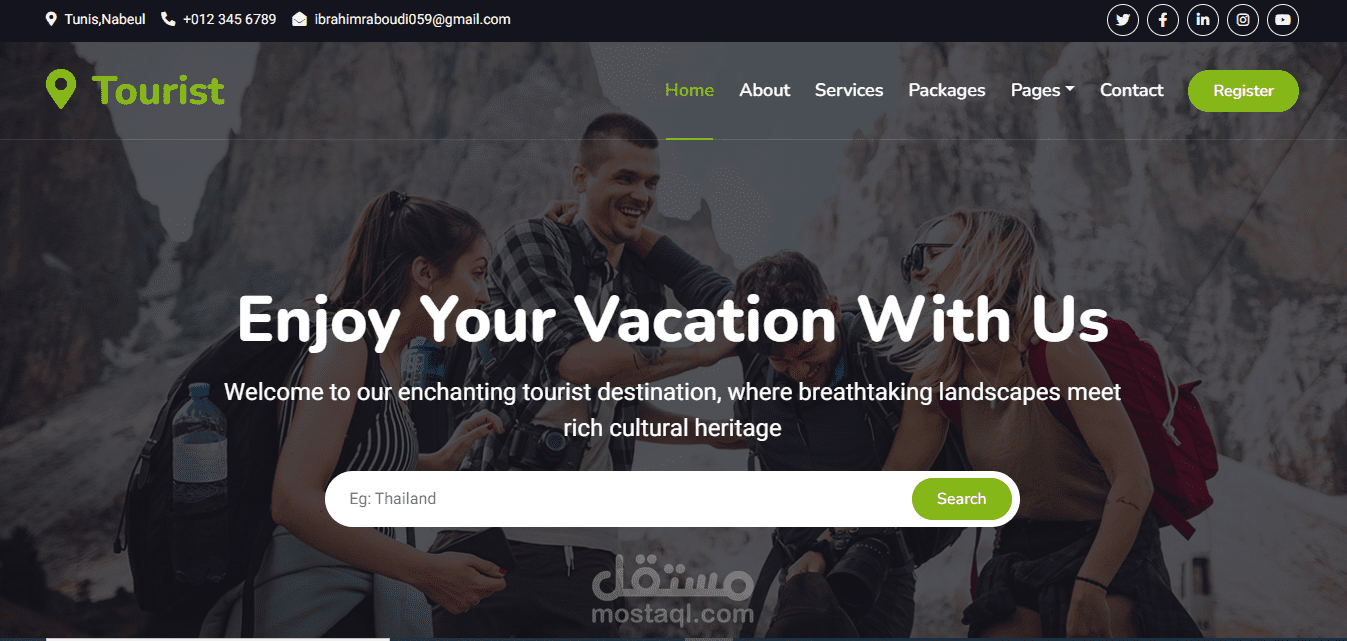1347x641 pixels.
Task: Open the Facebook social icon
Action: tap(1163, 20)
